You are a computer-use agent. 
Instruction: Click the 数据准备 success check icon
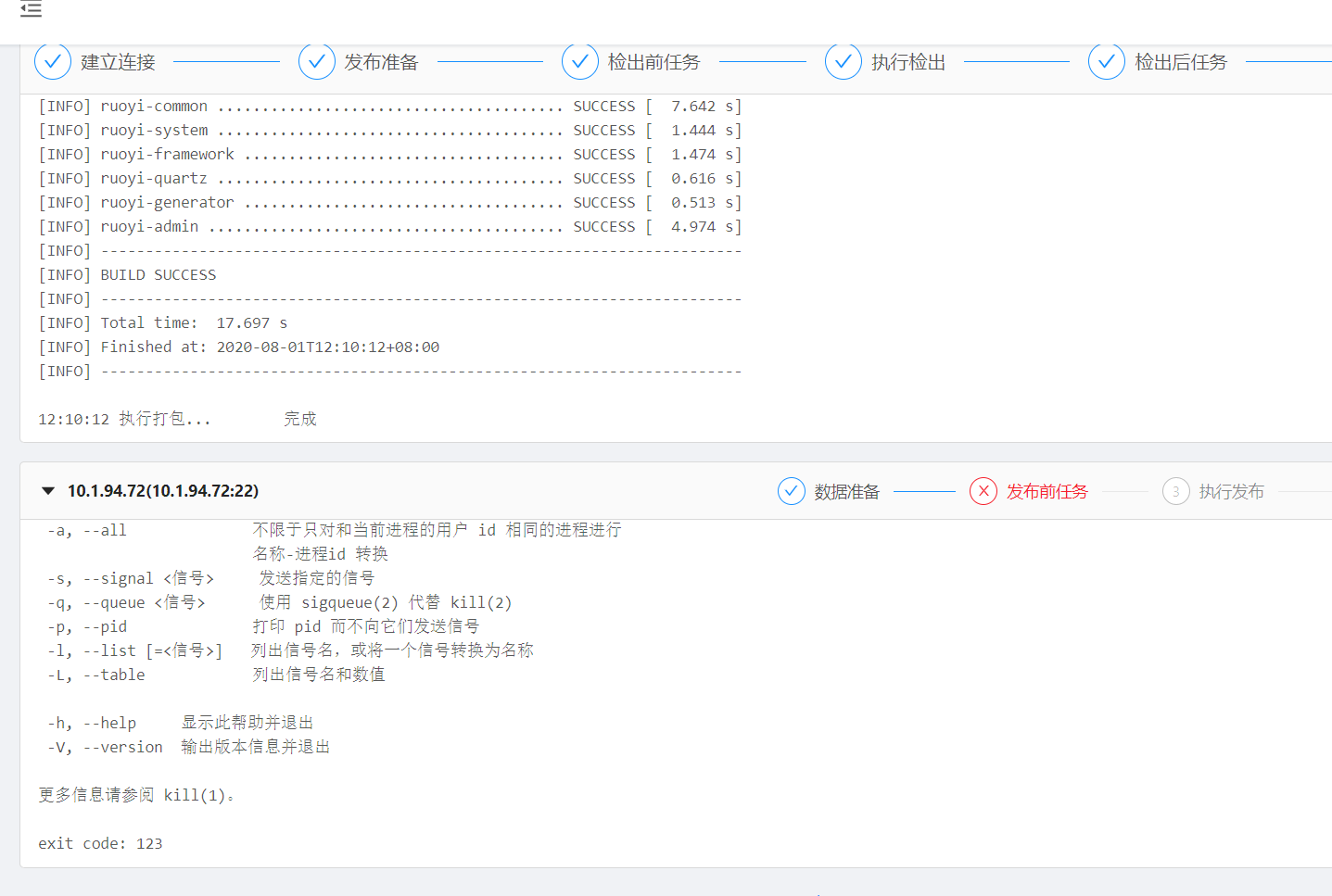pos(791,491)
